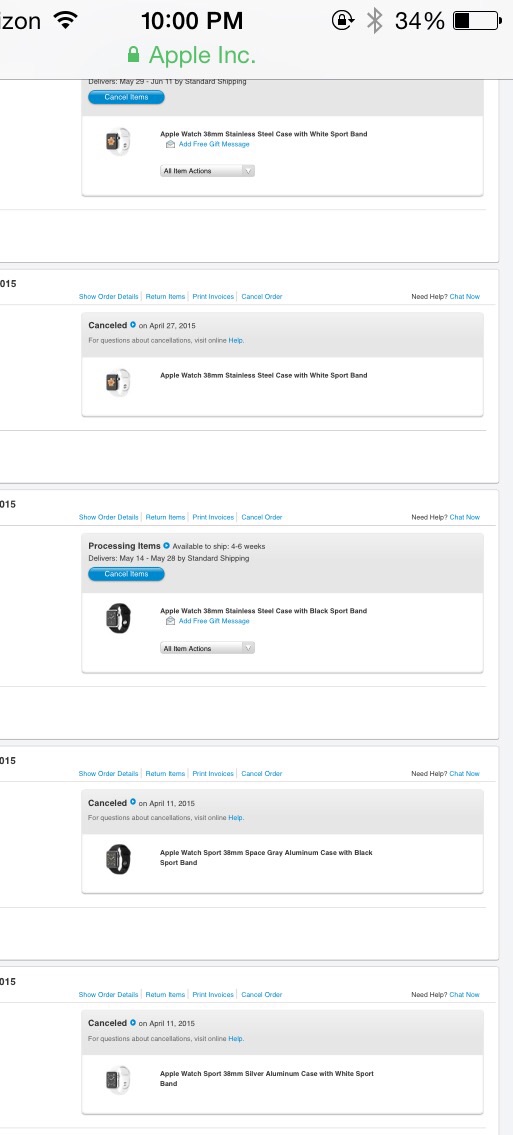Image resolution: width=513 pixels, height=1135 pixels.
Task: Click Print Invoices for the processing order
Action: (213, 518)
